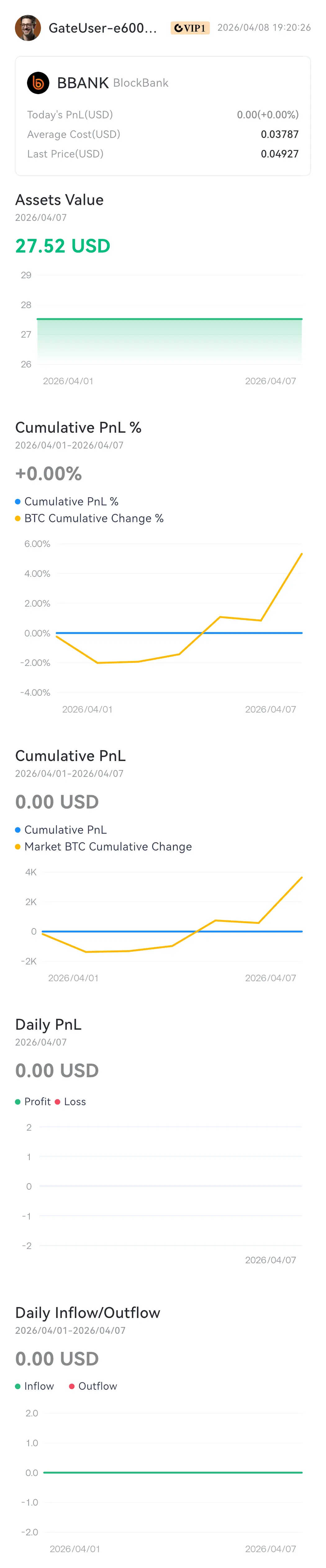
Task: Click the Average Cost(USD) row
Action: tap(163, 134)
